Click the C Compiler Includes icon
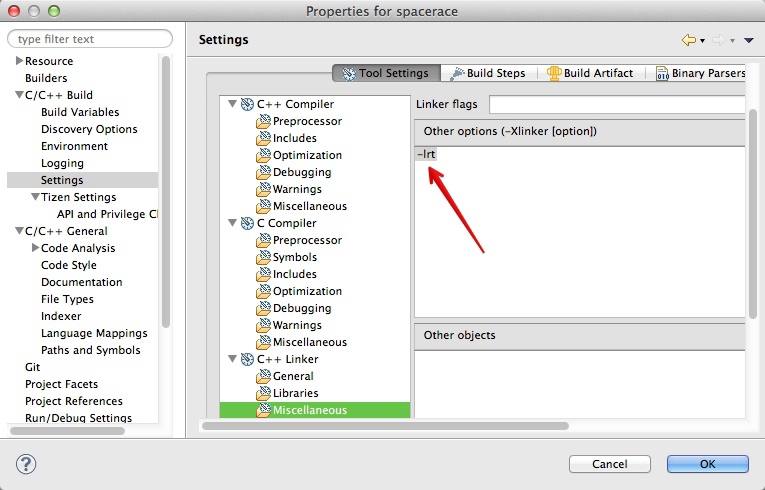765x490 pixels. (x=263, y=274)
